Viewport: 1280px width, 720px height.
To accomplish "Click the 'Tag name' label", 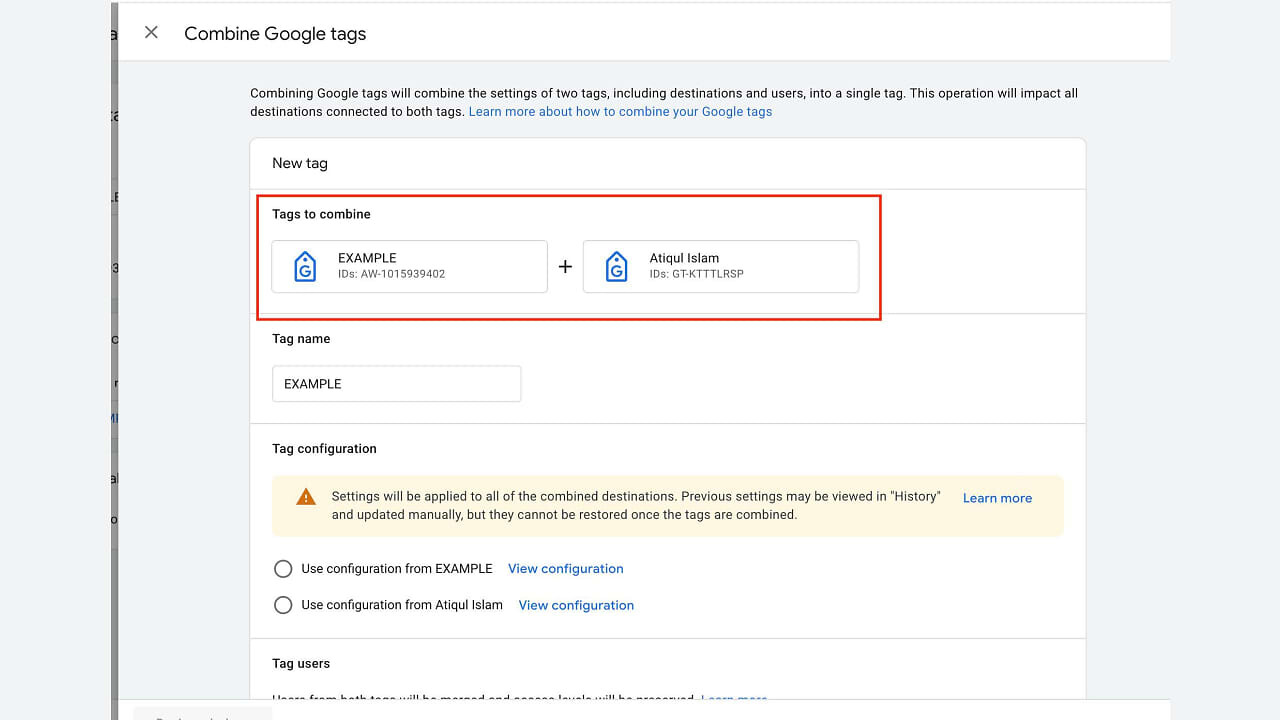I will pyautogui.click(x=301, y=339).
